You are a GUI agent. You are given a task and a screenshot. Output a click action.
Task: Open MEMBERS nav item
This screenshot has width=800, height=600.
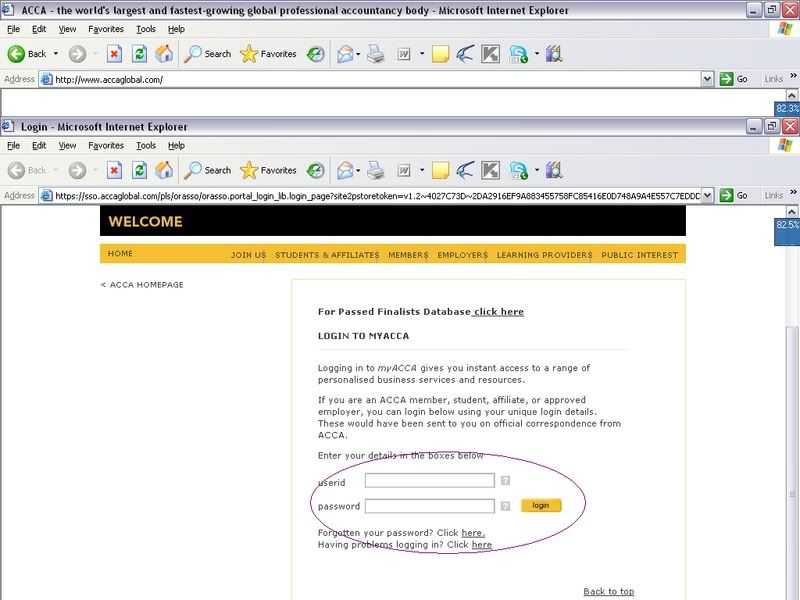[x=408, y=255]
